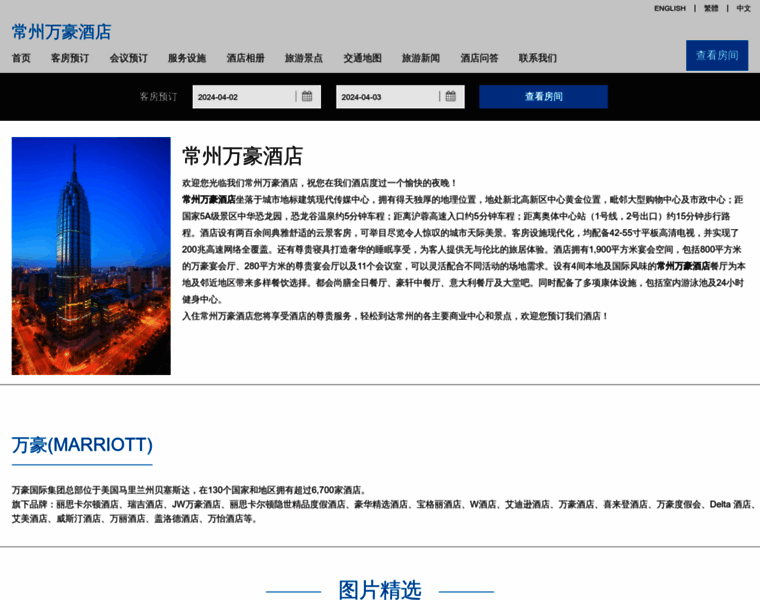
Task: Open the 会议预订 navigation item
Action: [x=128, y=58]
